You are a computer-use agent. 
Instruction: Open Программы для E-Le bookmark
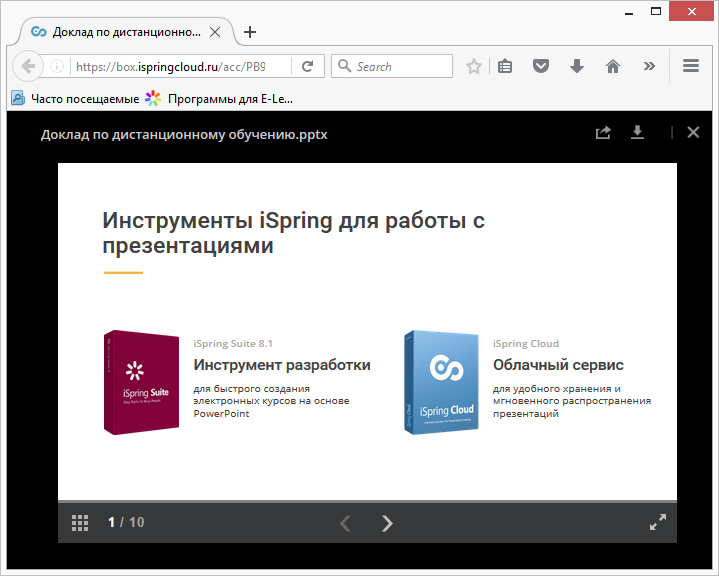coord(219,99)
